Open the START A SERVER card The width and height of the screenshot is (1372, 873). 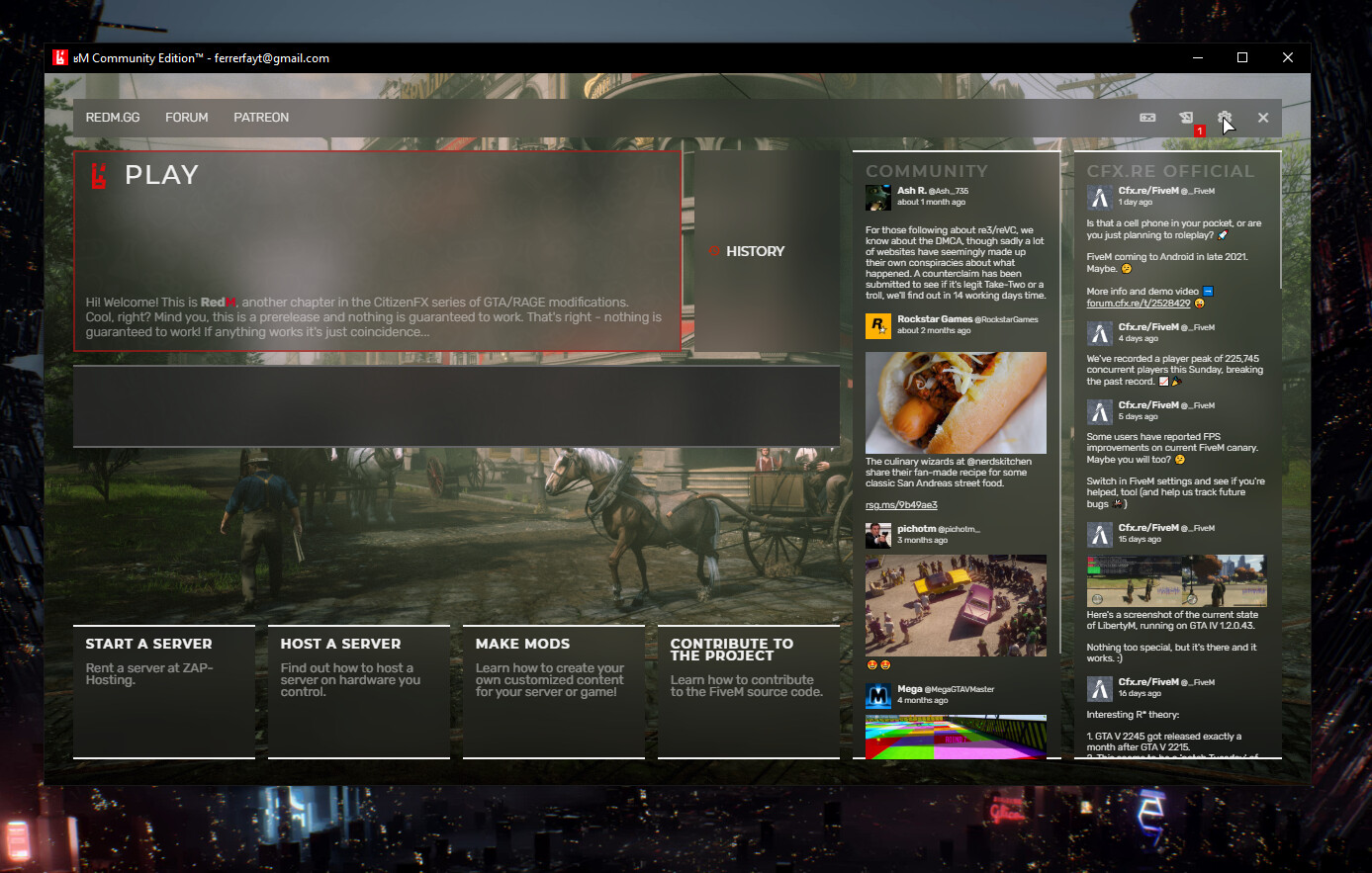click(164, 692)
